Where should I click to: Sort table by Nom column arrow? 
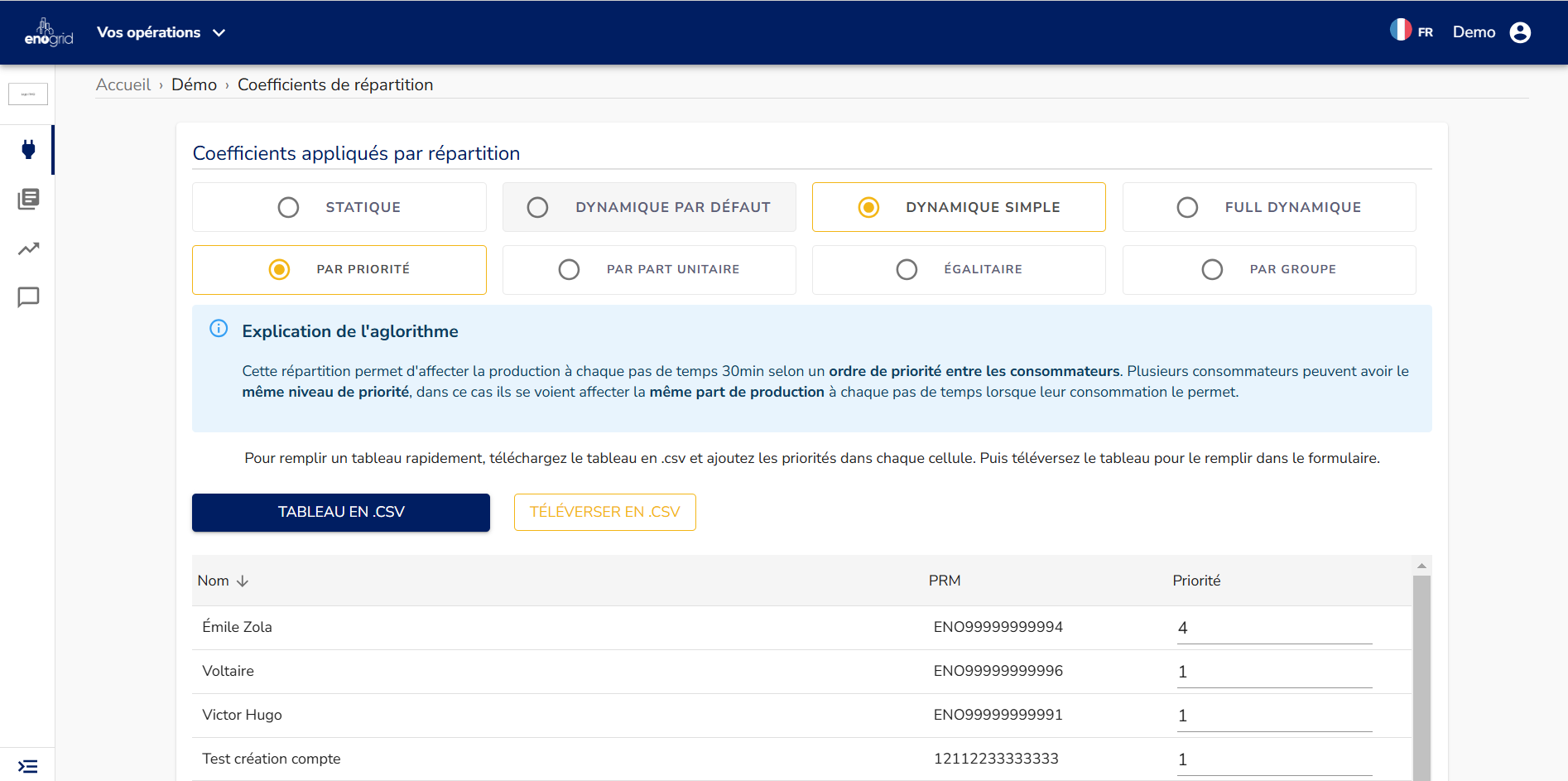[x=243, y=581]
